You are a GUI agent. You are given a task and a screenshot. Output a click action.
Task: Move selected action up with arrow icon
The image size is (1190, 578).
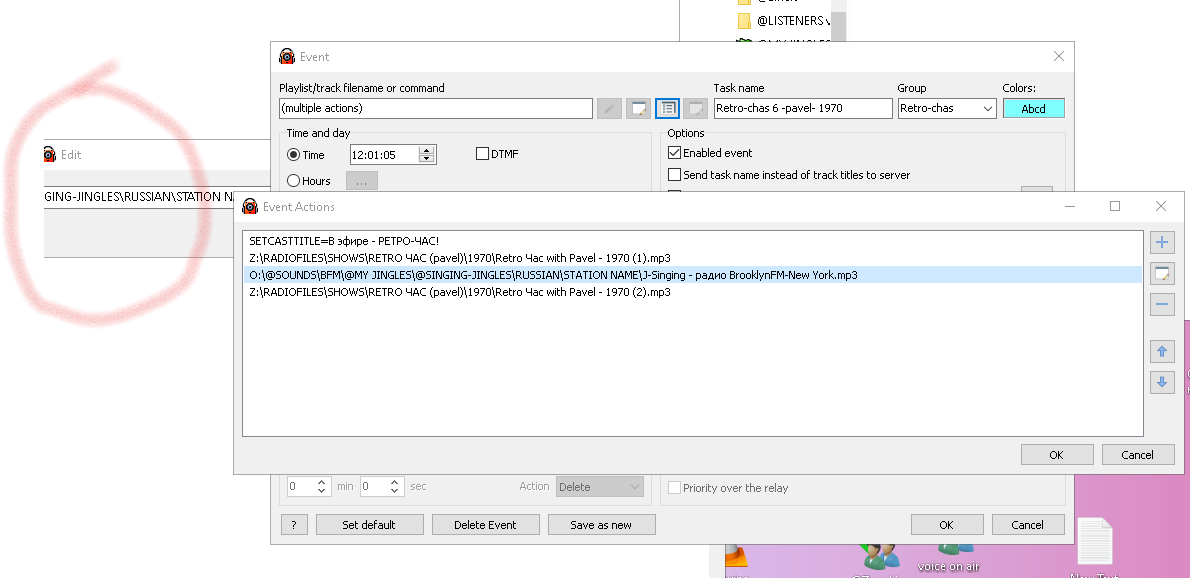(x=1162, y=352)
